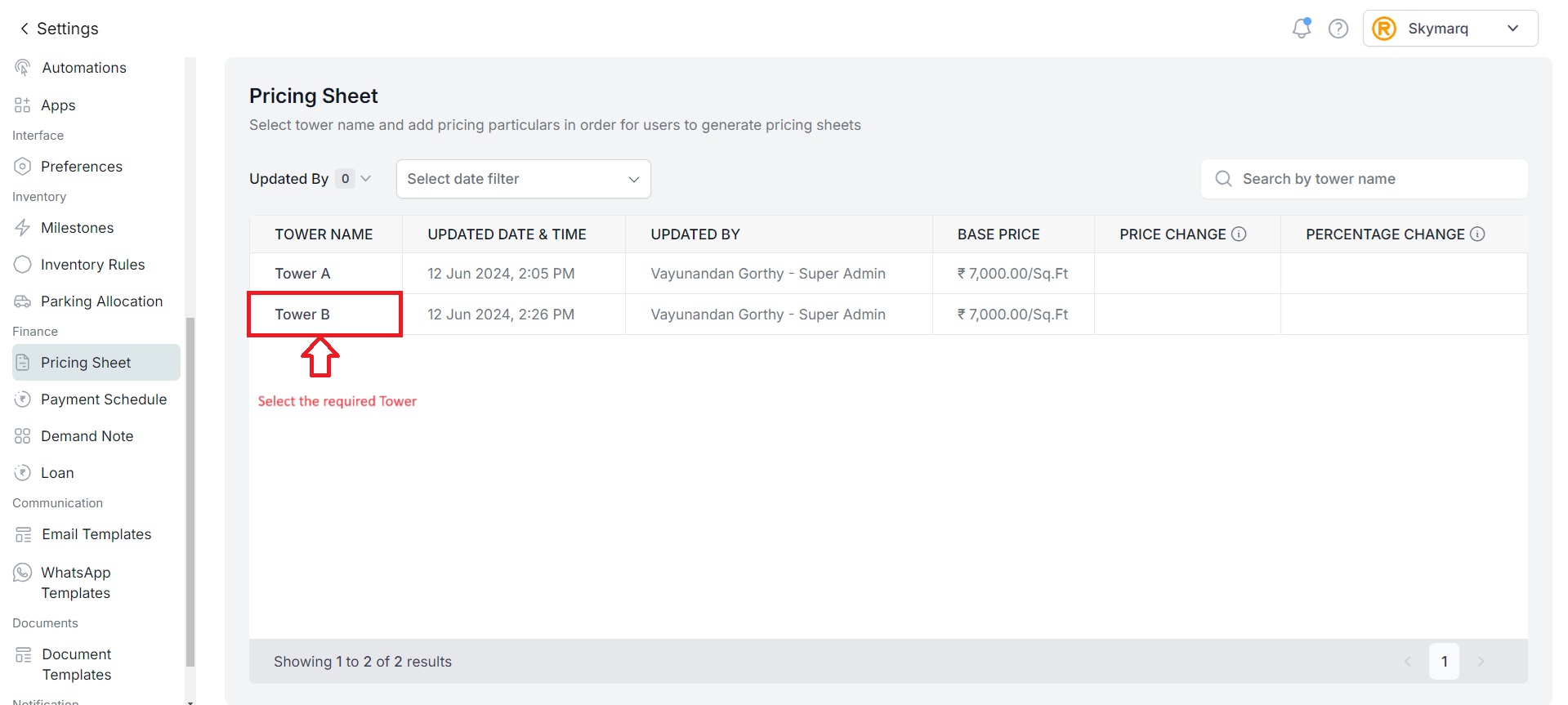Open Loan settings
Viewport: 1568px width, 705px height.
[57, 473]
